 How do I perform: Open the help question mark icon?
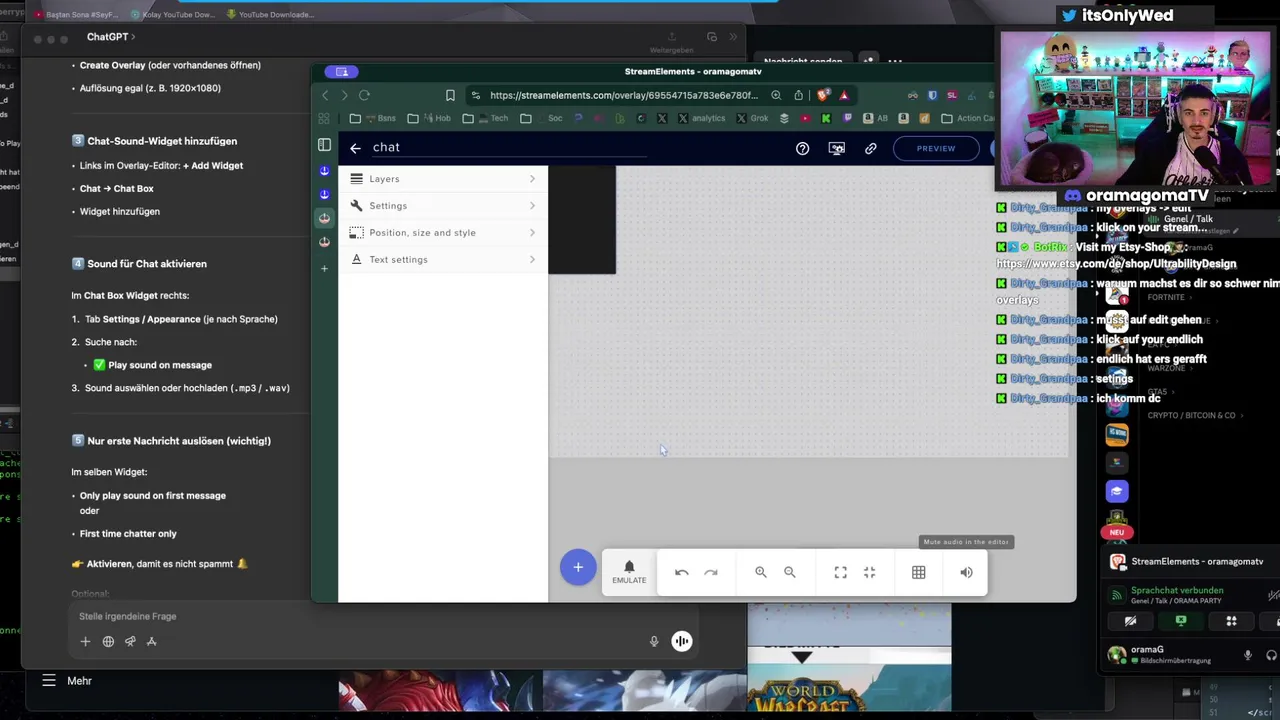click(x=802, y=148)
